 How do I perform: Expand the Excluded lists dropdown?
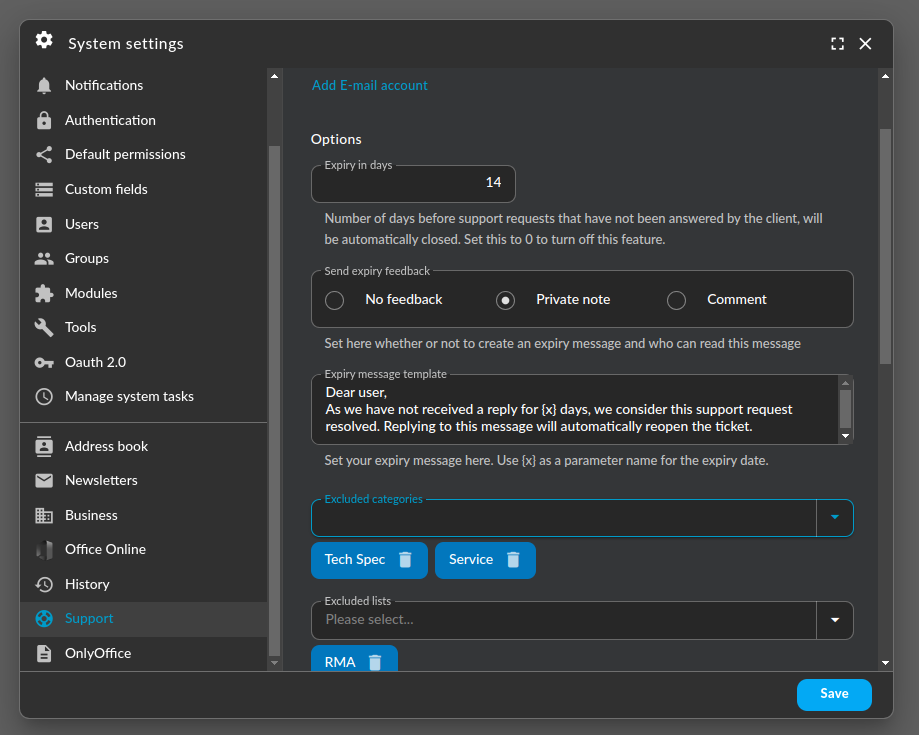click(835, 620)
